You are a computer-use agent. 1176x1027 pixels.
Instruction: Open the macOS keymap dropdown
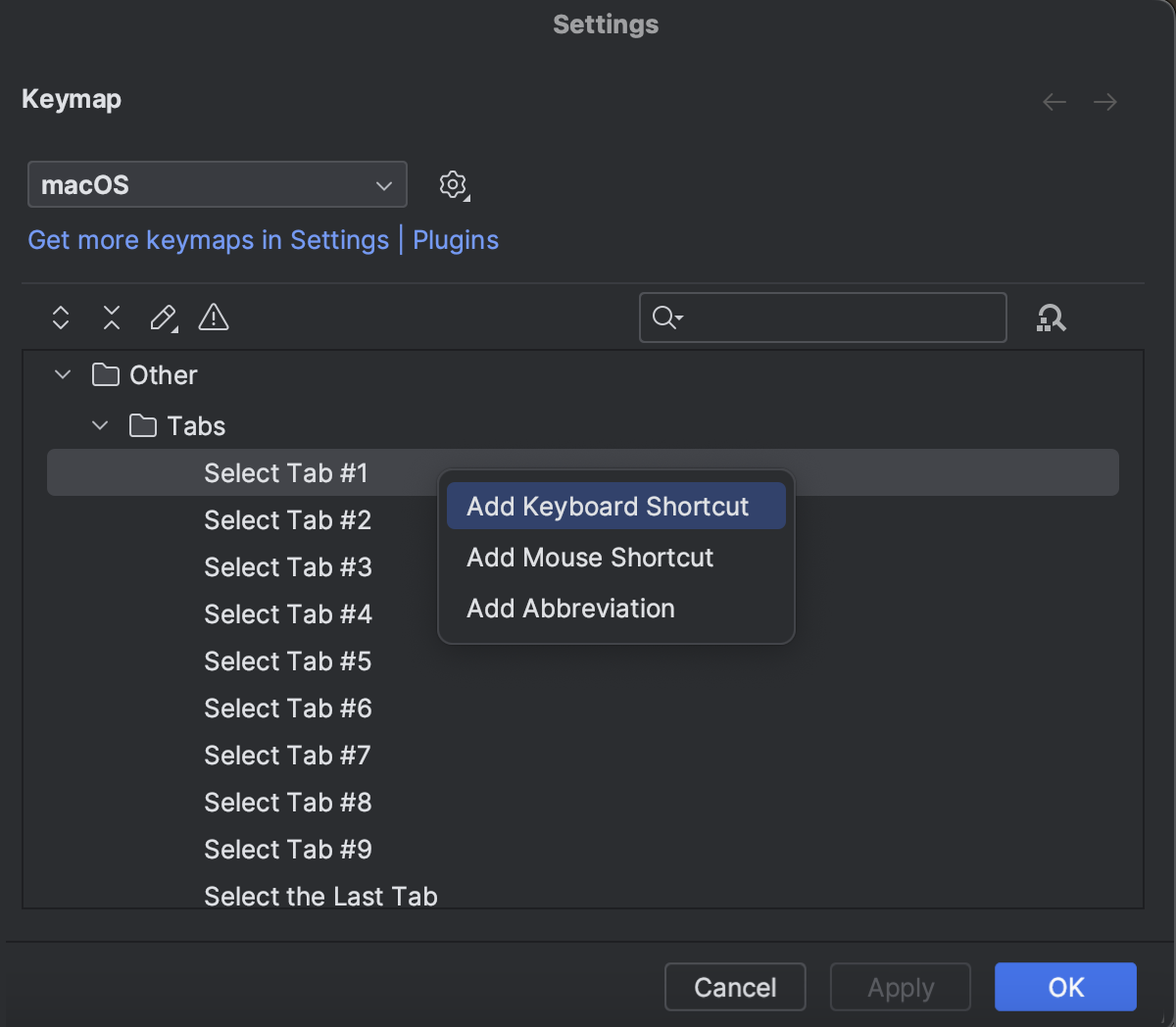point(217,184)
